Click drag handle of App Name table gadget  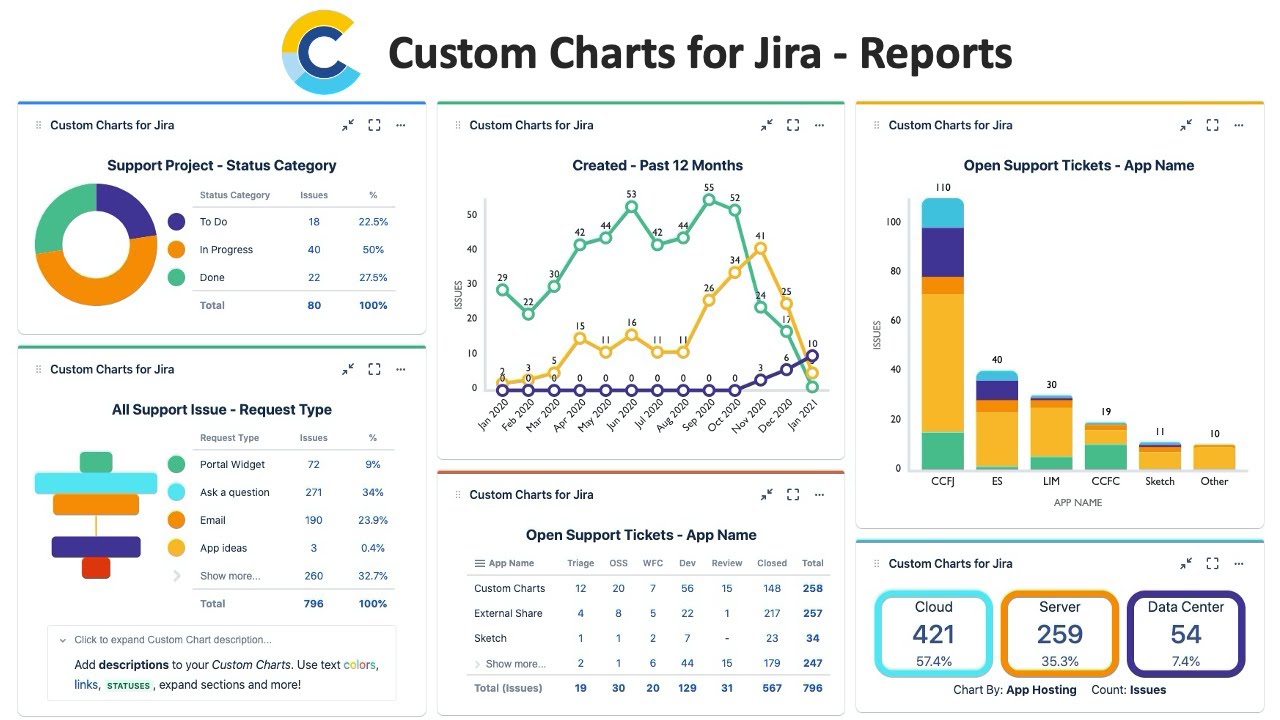[458, 494]
